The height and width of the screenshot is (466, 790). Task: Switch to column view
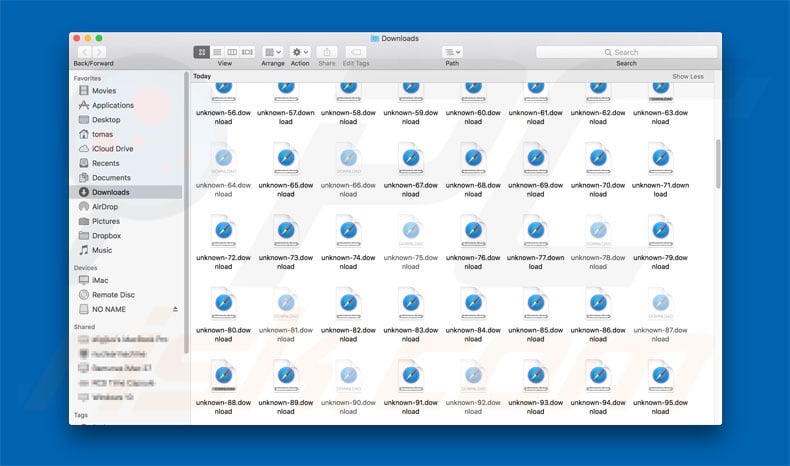[x=232, y=52]
